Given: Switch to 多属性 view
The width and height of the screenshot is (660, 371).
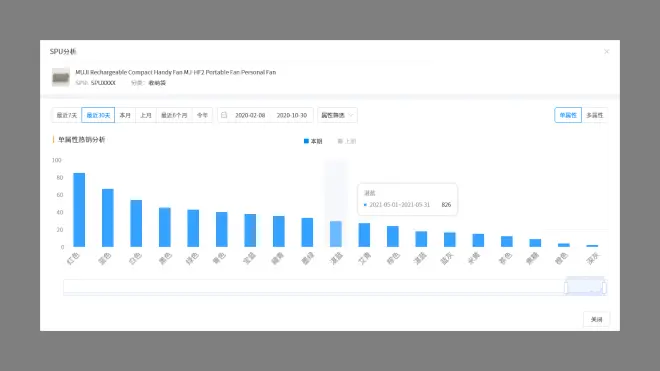Looking at the screenshot, I should [594, 115].
